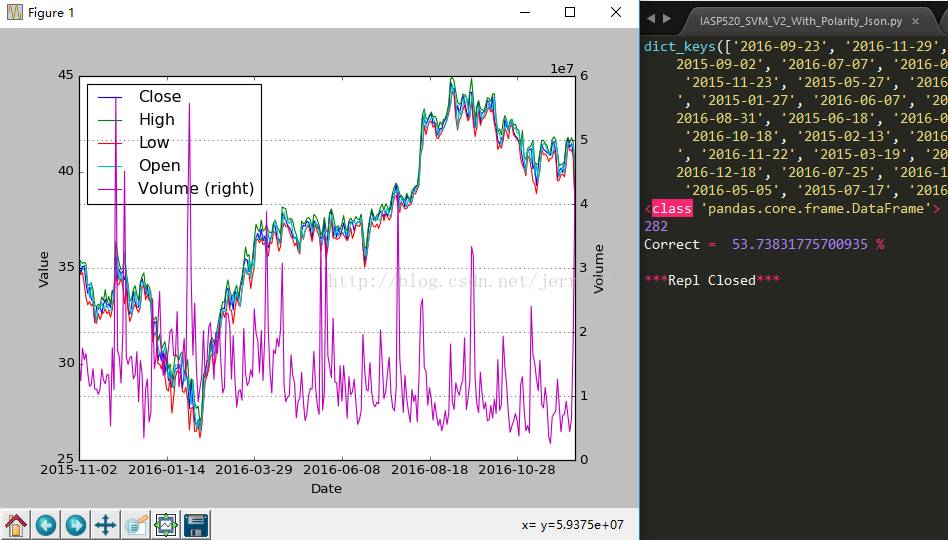The width and height of the screenshot is (948, 540).
Task: Click the Figure 1 window icon
Action: (15, 12)
